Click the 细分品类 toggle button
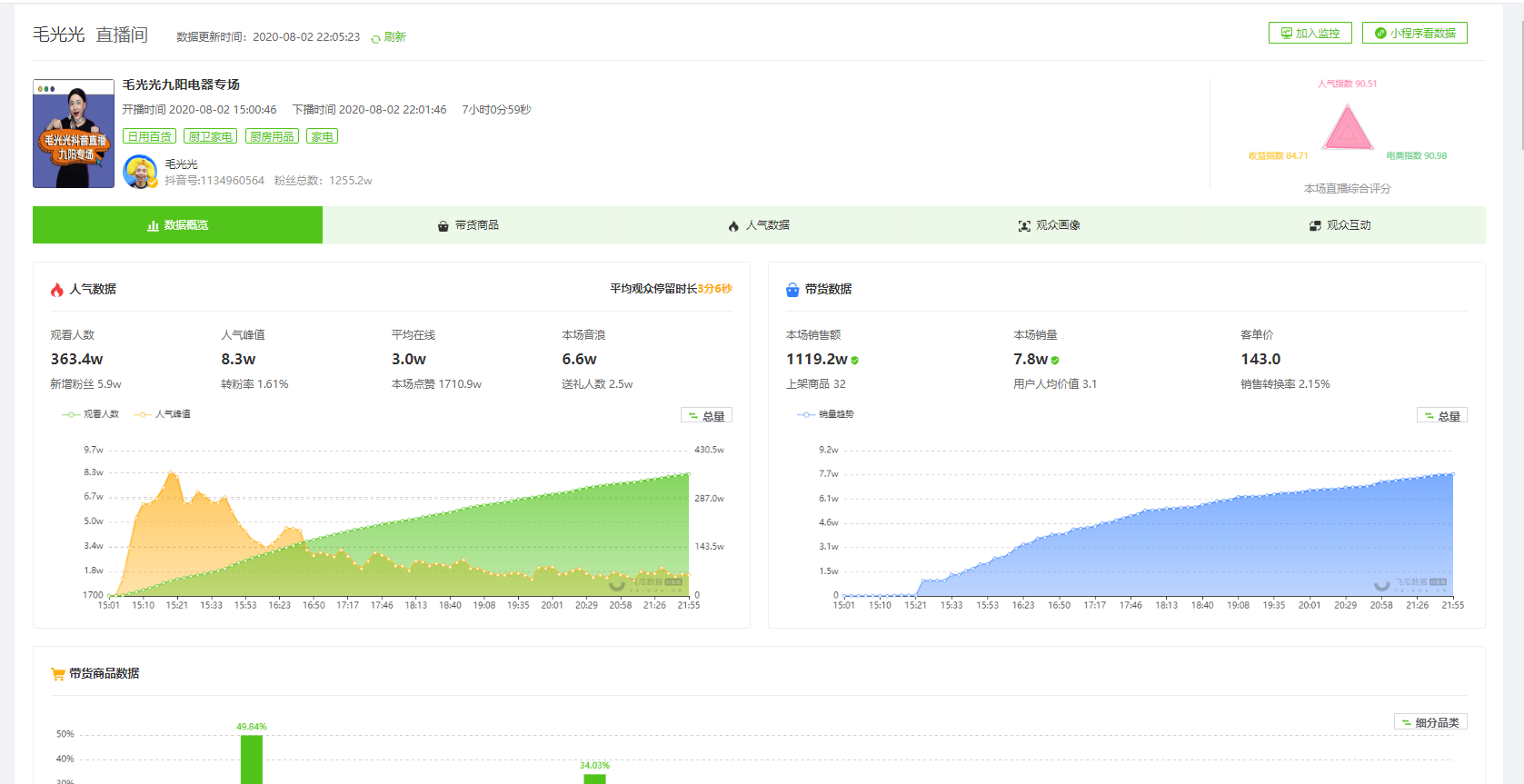This screenshot has height=784, width=1524. click(x=1430, y=722)
